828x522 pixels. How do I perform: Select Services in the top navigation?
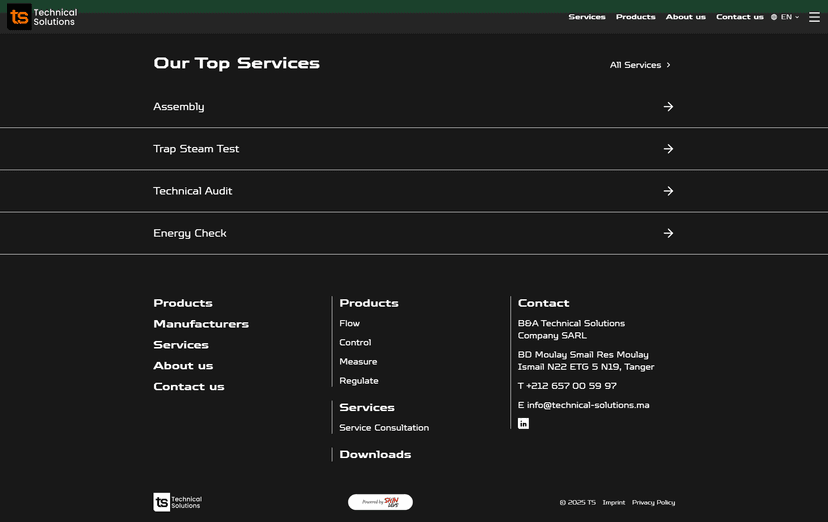point(587,17)
